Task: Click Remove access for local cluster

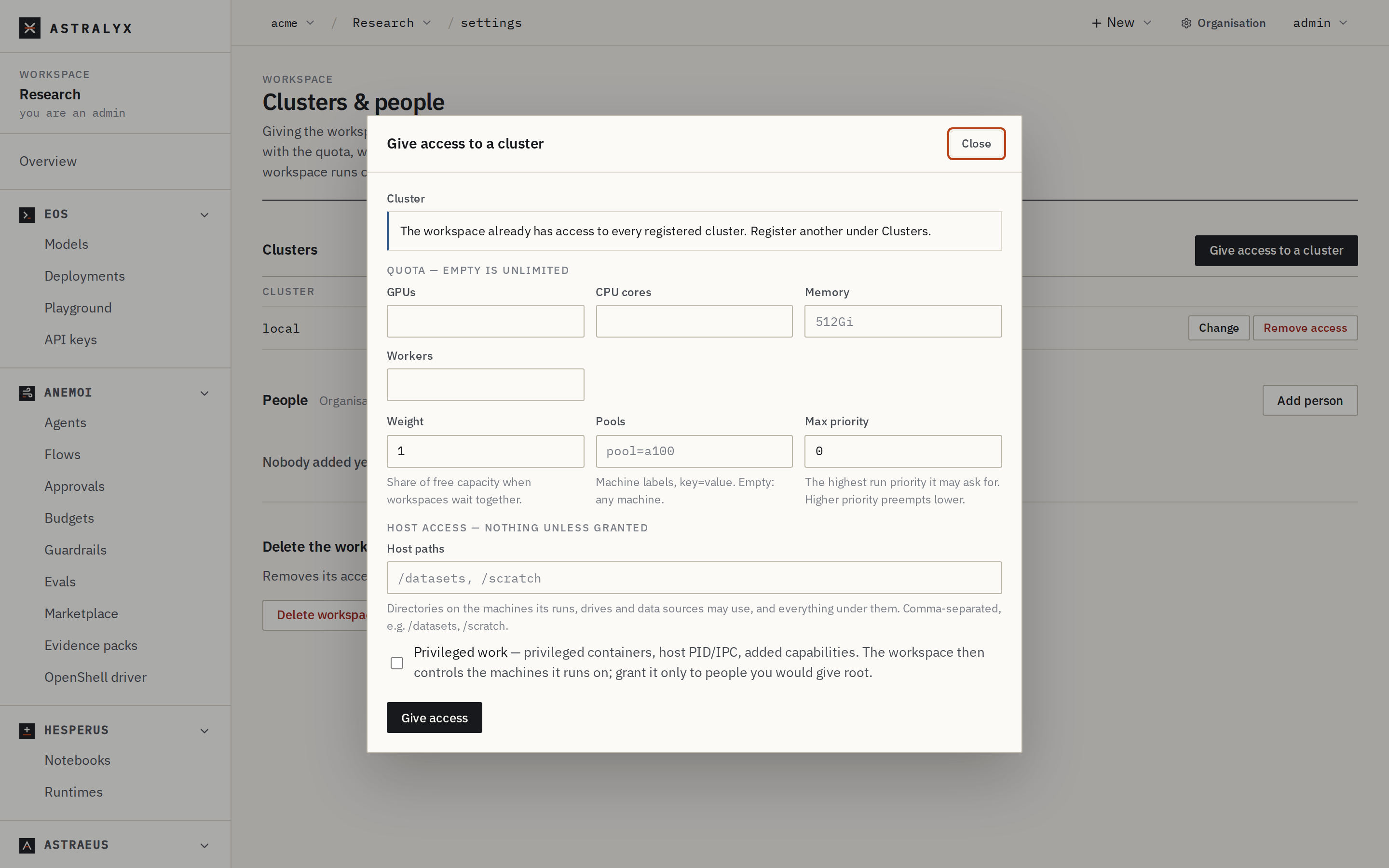Action: pyautogui.click(x=1305, y=328)
